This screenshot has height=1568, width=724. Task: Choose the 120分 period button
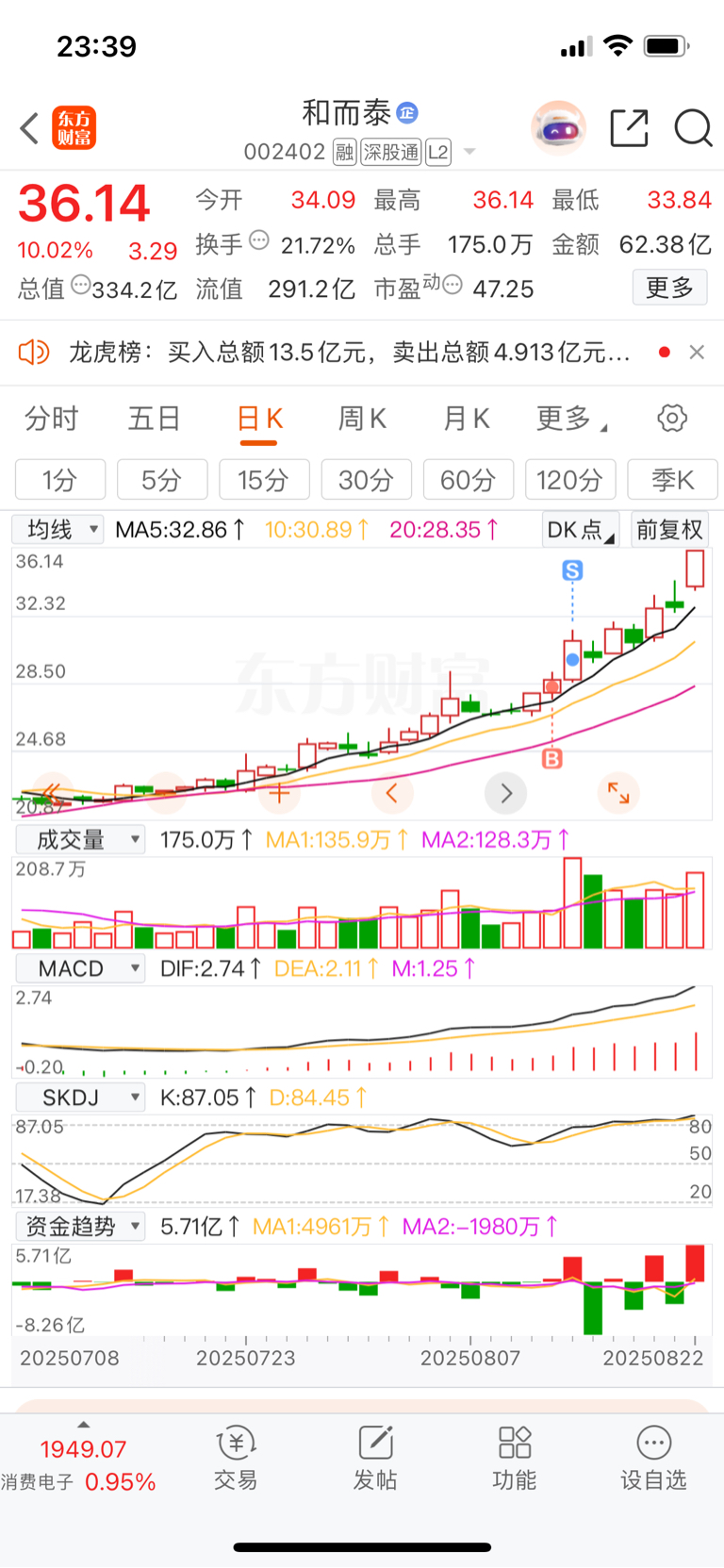[x=570, y=480]
